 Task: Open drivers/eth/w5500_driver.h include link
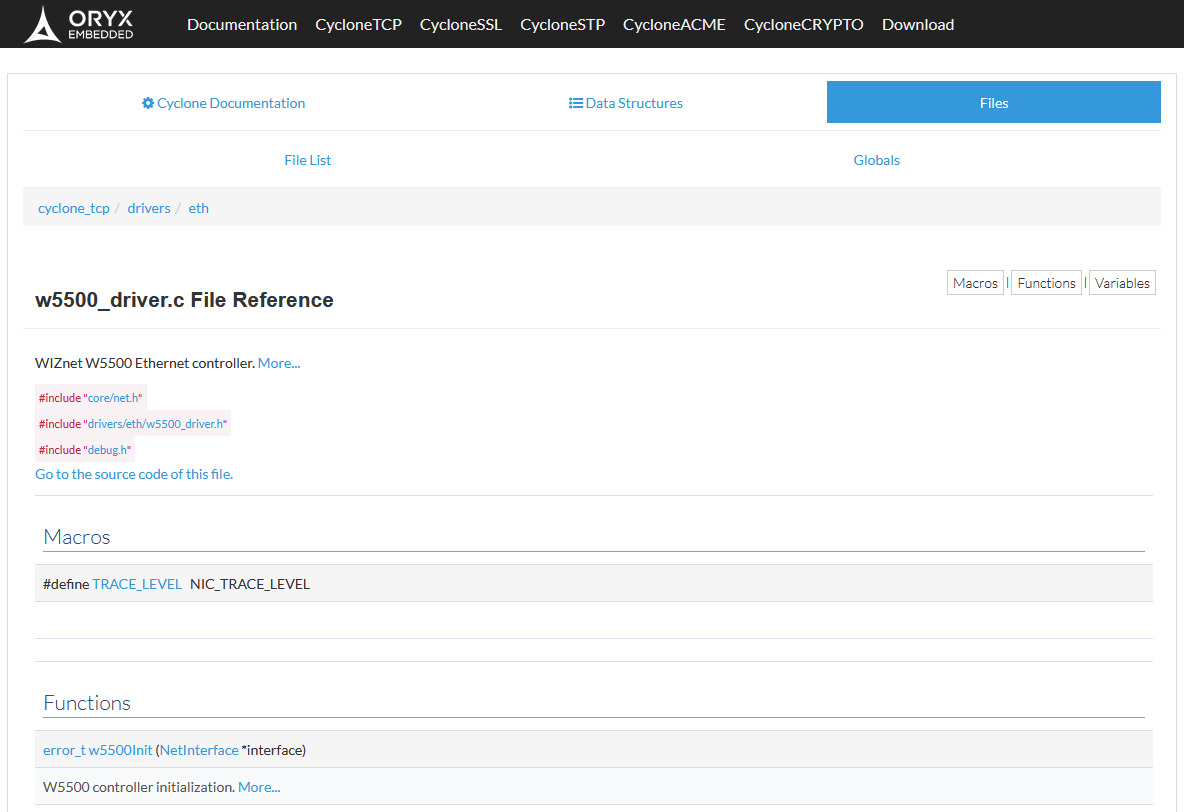[x=156, y=424]
